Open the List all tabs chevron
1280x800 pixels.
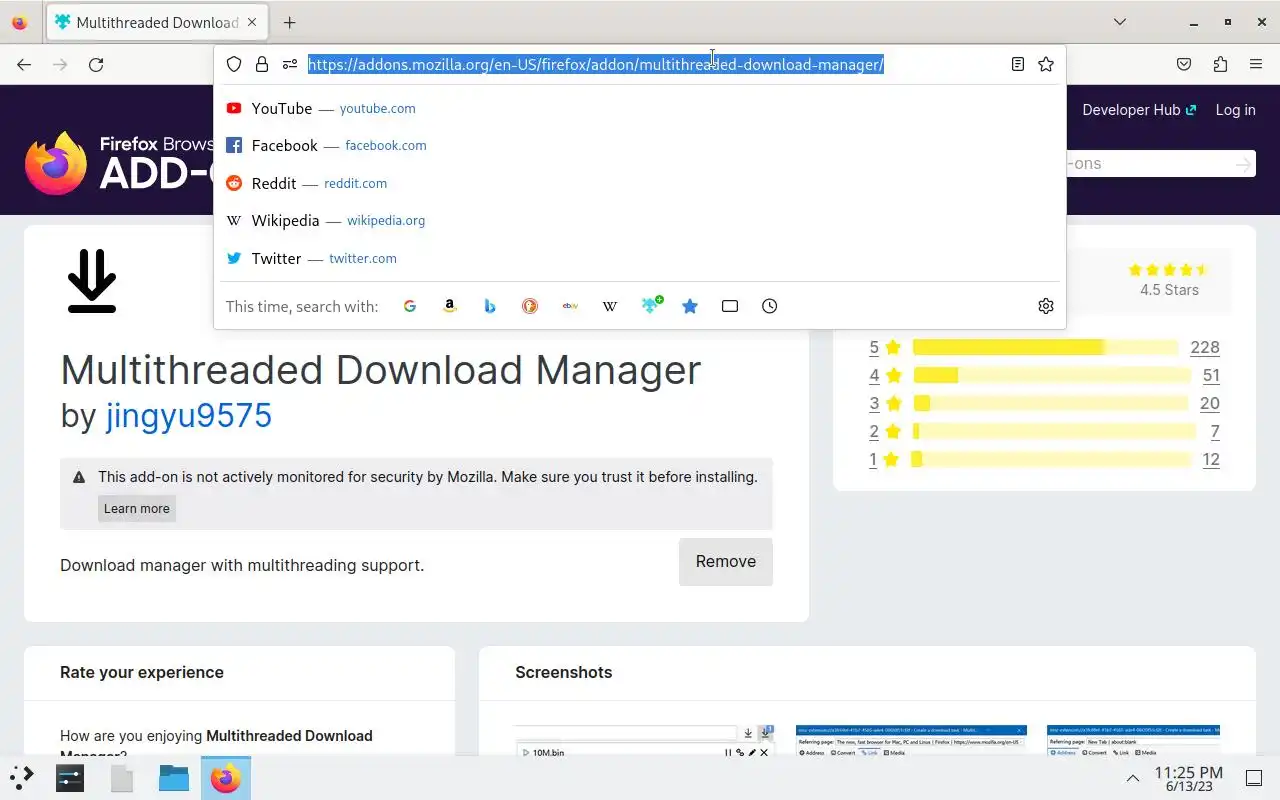point(1120,22)
